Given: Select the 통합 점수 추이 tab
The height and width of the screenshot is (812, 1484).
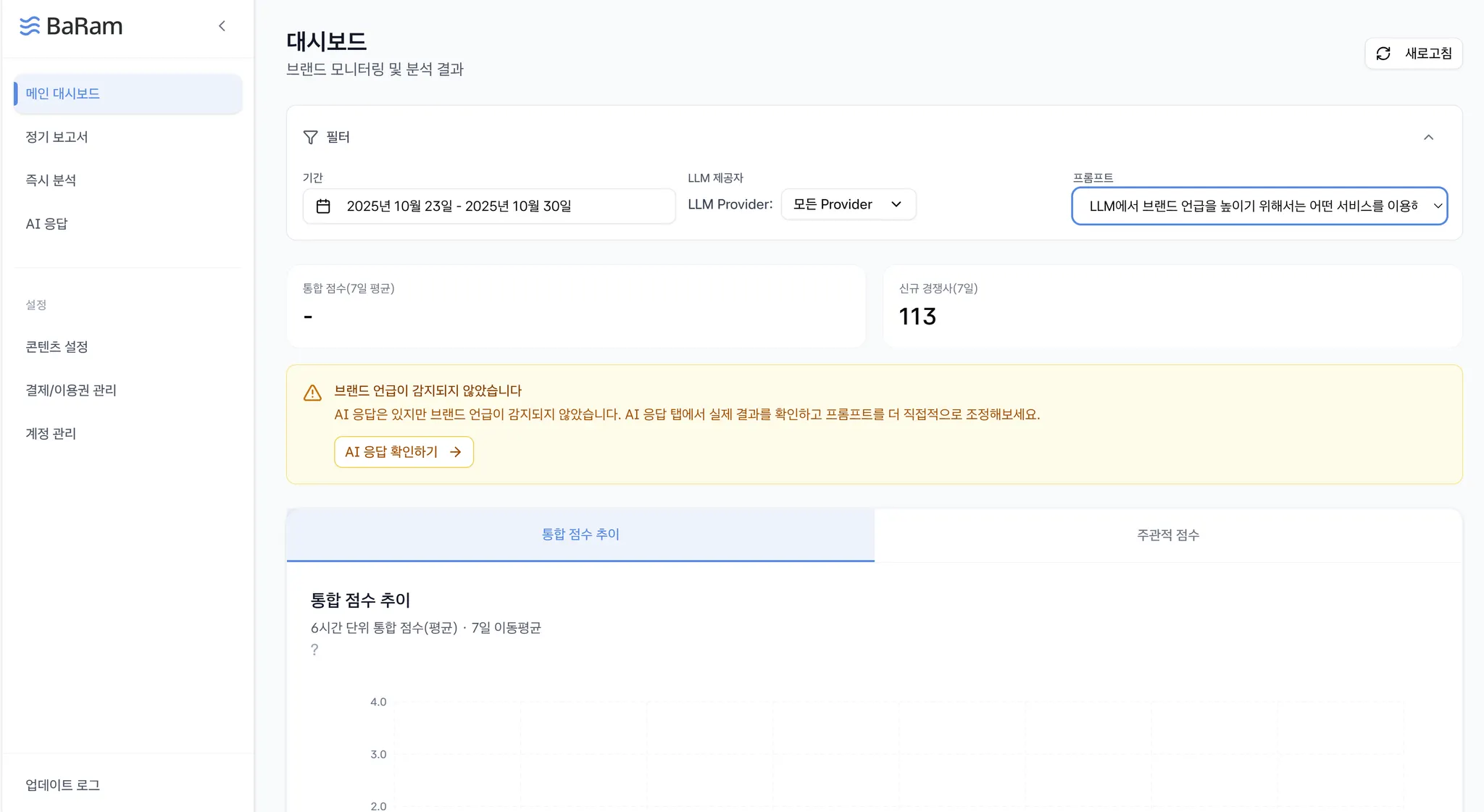Looking at the screenshot, I should point(580,535).
